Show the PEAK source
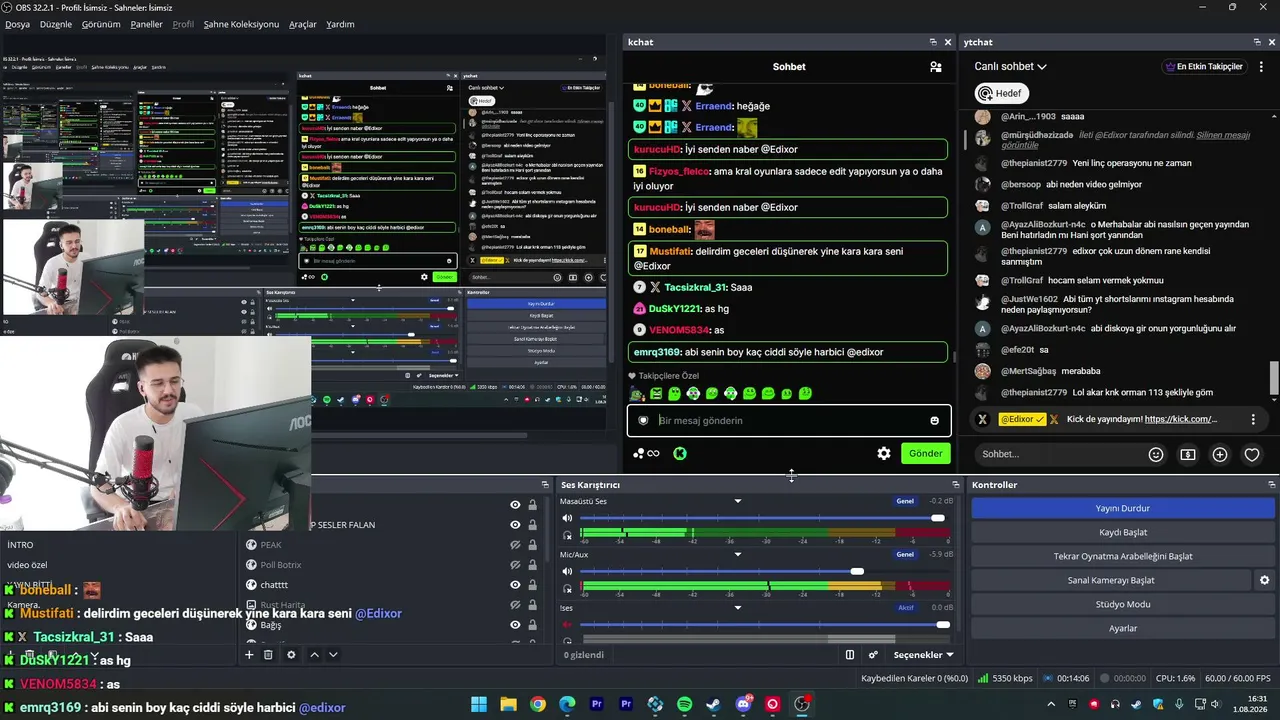1280x720 pixels. pyautogui.click(x=515, y=545)
